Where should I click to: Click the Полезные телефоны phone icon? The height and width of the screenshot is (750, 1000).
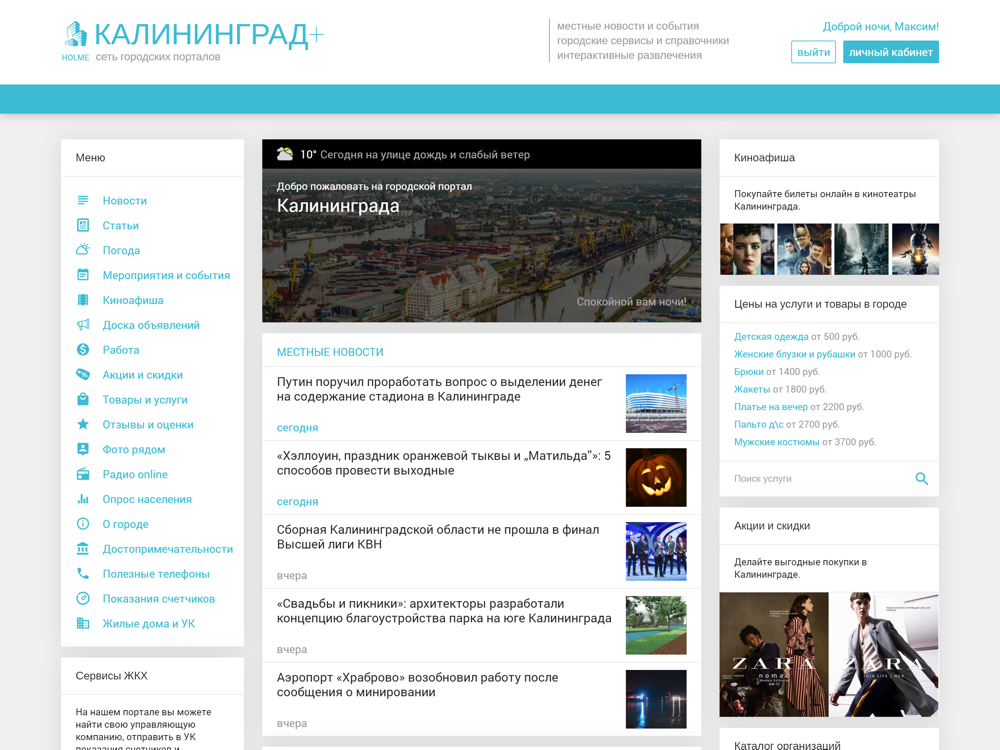tap(83, 573)
